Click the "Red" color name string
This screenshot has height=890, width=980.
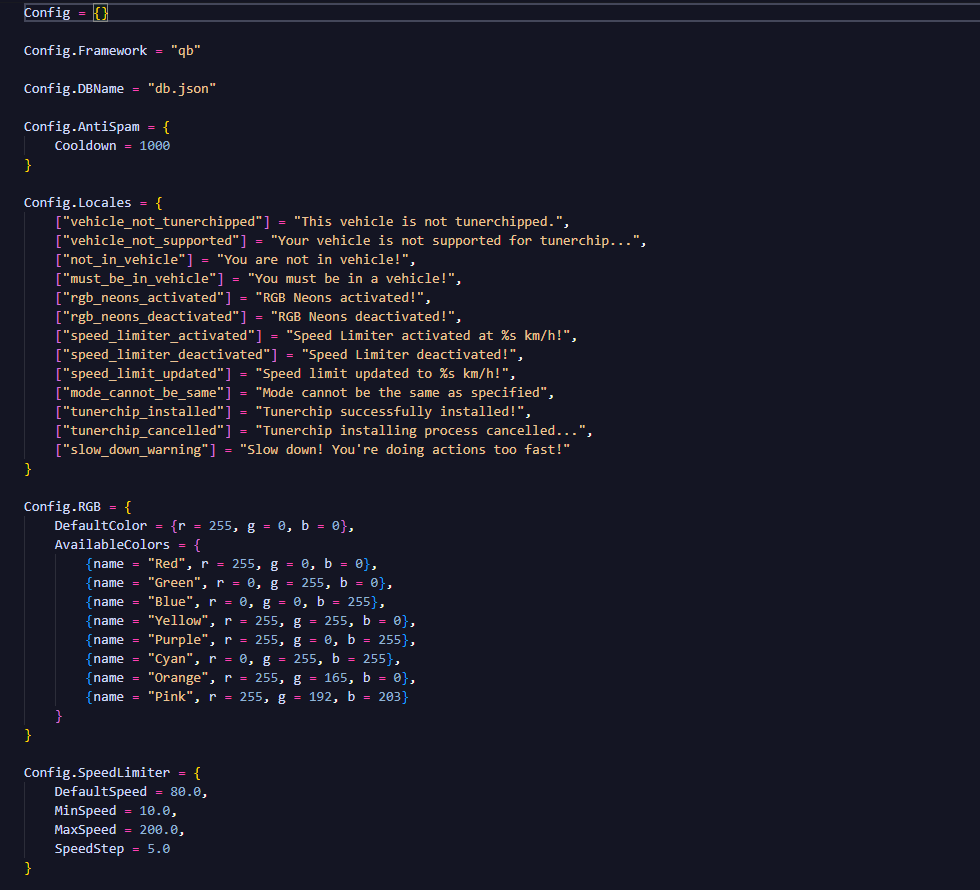pos(166,564)
